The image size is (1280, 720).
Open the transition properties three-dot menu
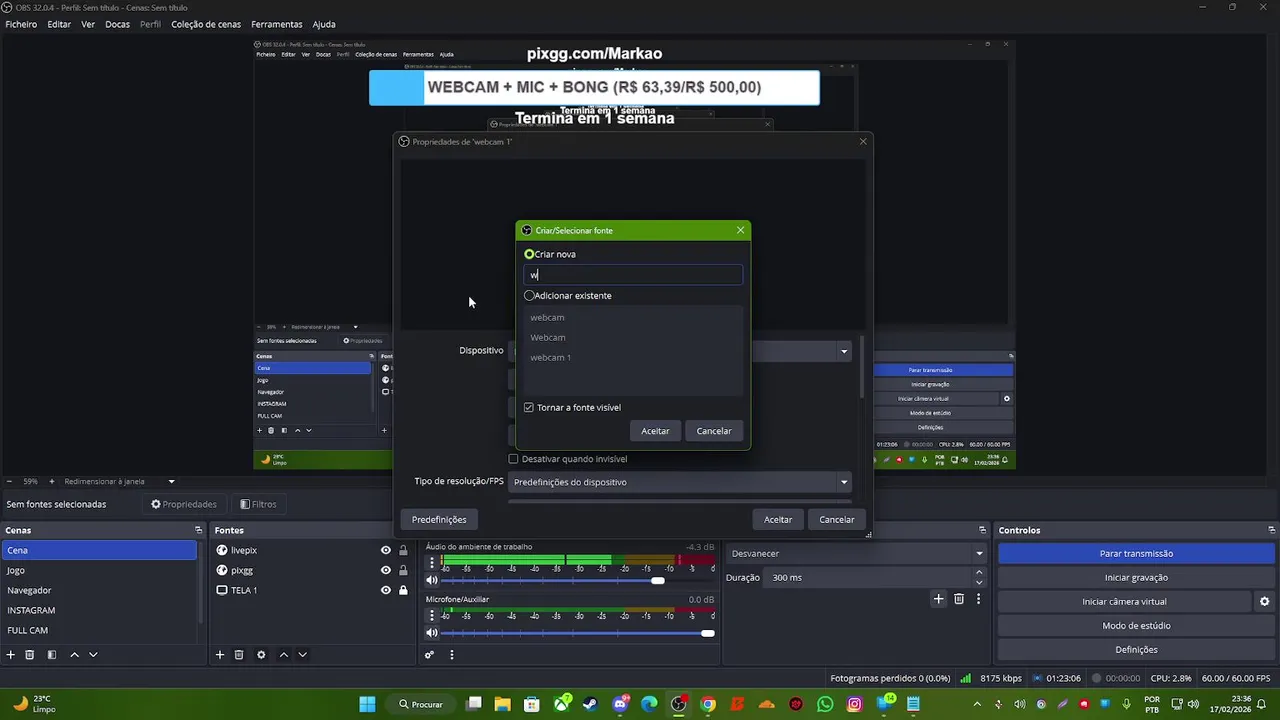[978, 599]
